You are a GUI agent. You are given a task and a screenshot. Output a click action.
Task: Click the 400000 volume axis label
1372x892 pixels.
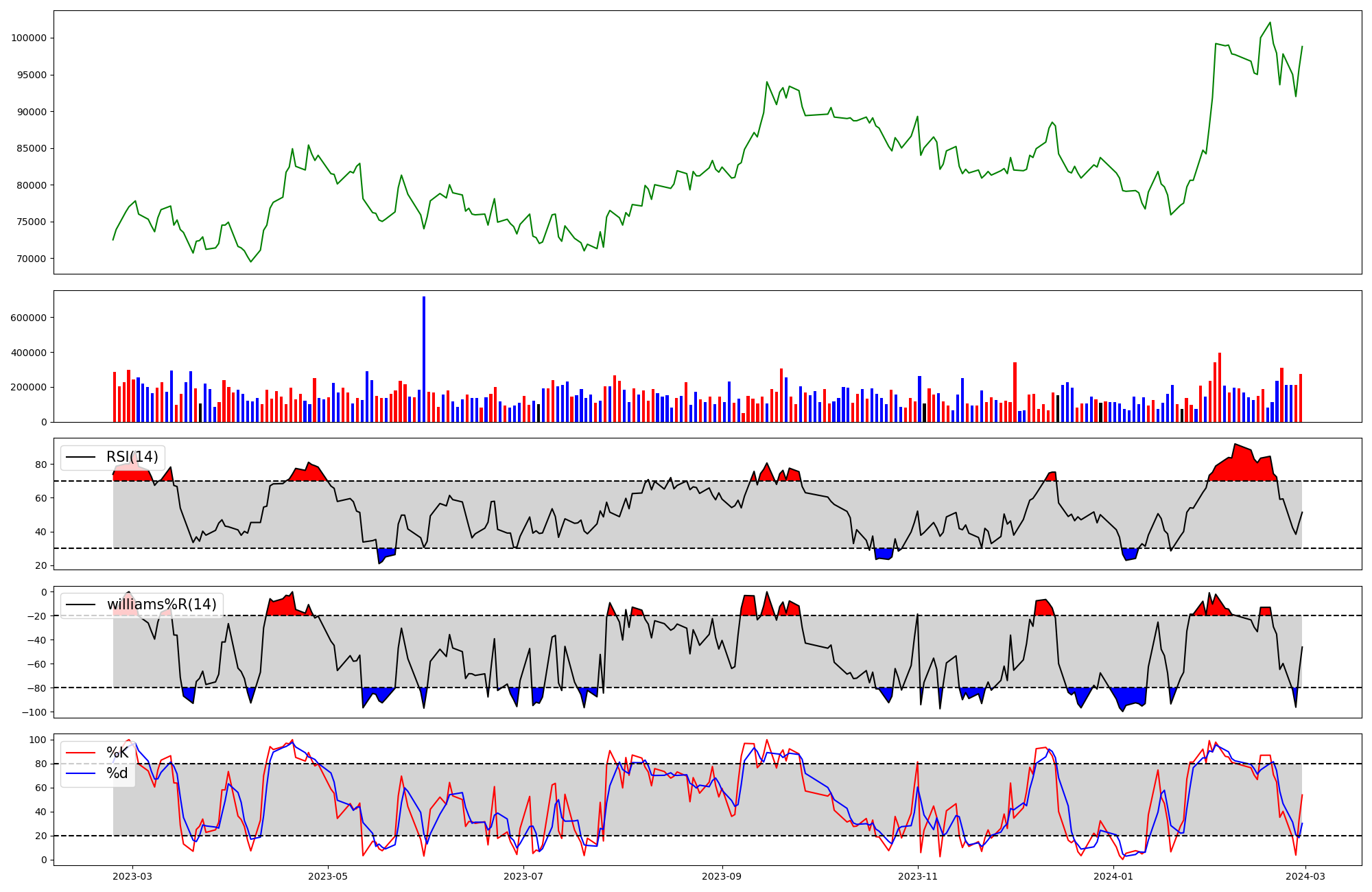(x=29, y=353)
